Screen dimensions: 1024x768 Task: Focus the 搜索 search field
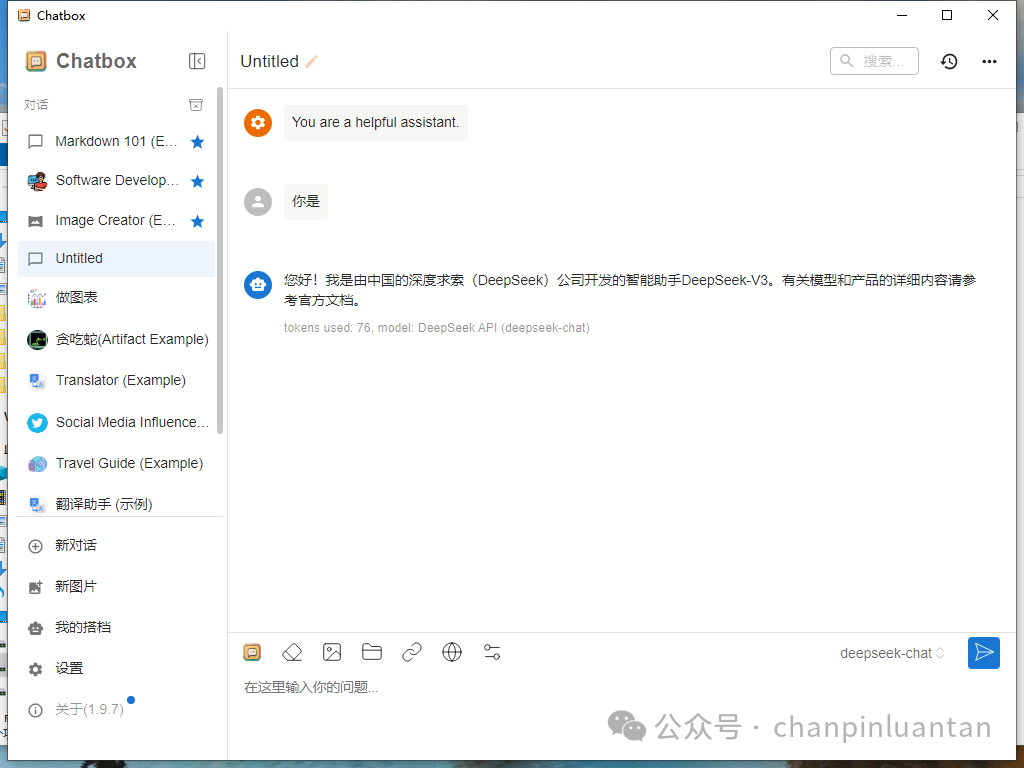[874, 61]
